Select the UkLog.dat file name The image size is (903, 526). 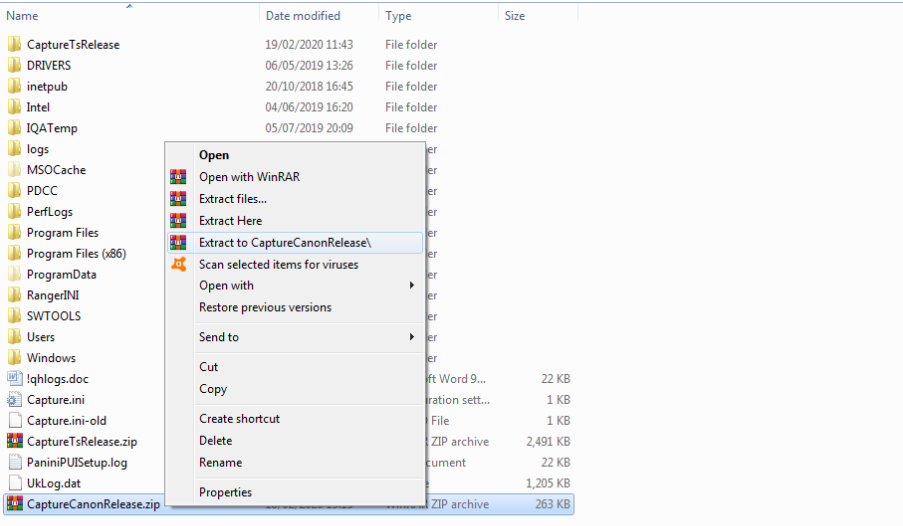coord(54,483)
